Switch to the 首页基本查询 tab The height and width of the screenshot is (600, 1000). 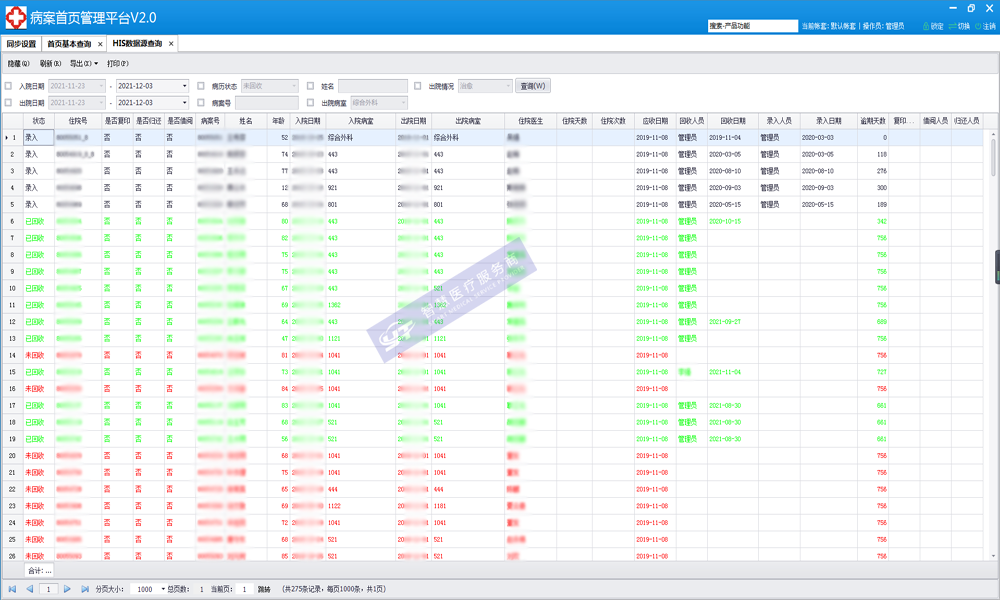68,44
